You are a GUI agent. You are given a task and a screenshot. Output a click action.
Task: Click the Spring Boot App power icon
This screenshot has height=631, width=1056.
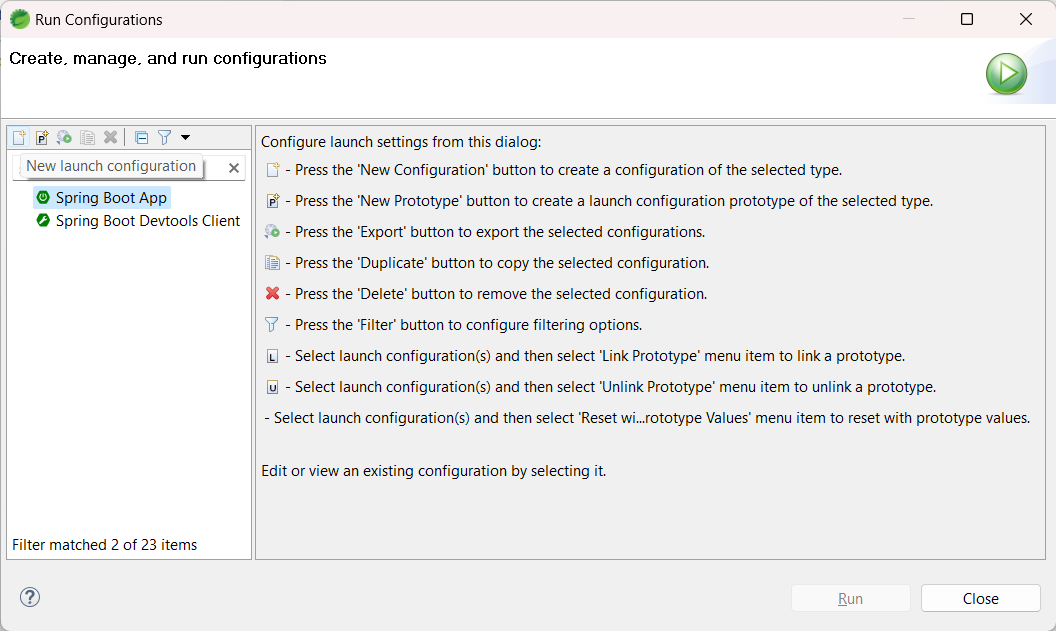(43, 198)
